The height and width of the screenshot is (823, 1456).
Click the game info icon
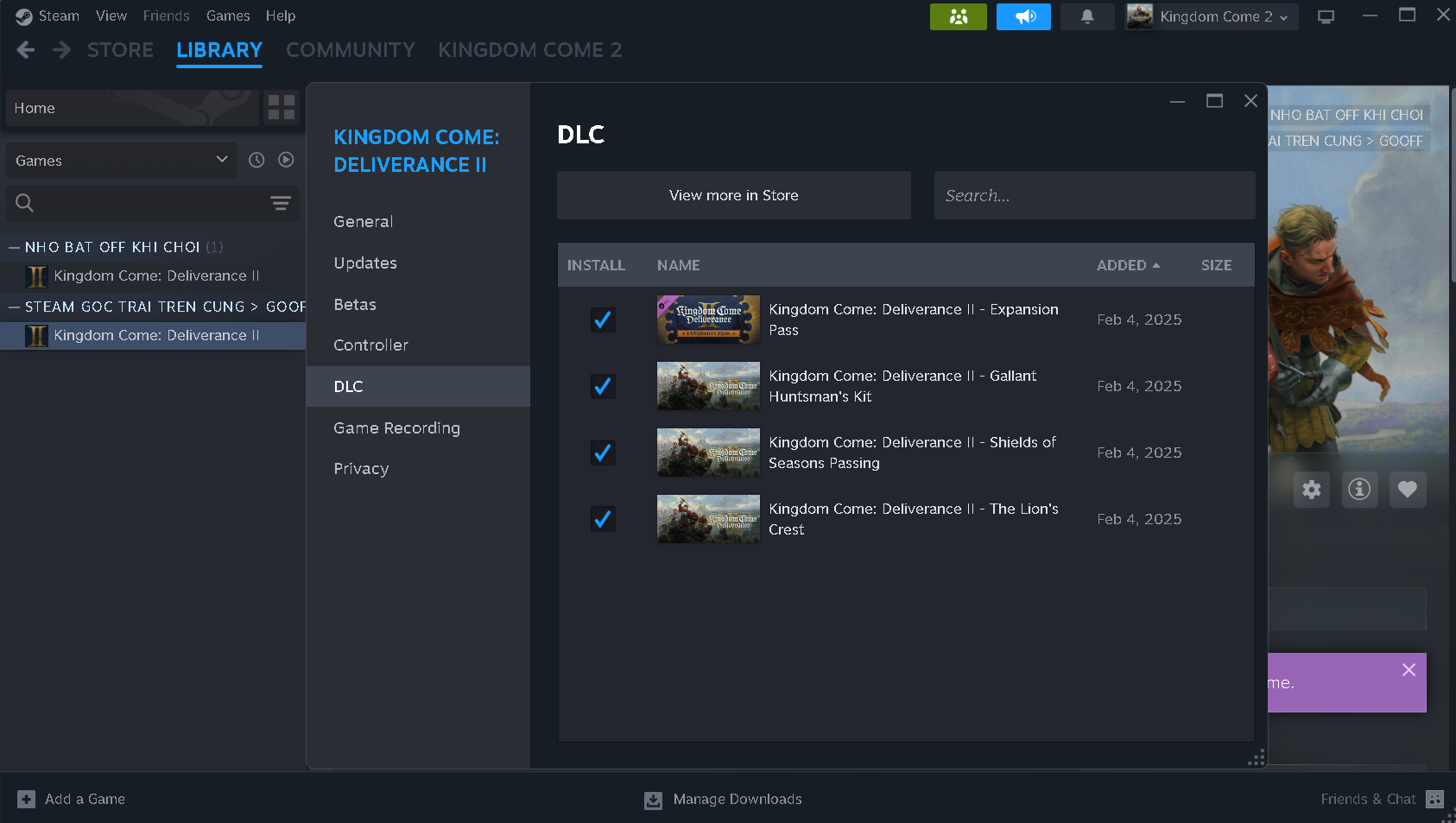tap(1359, 490)
